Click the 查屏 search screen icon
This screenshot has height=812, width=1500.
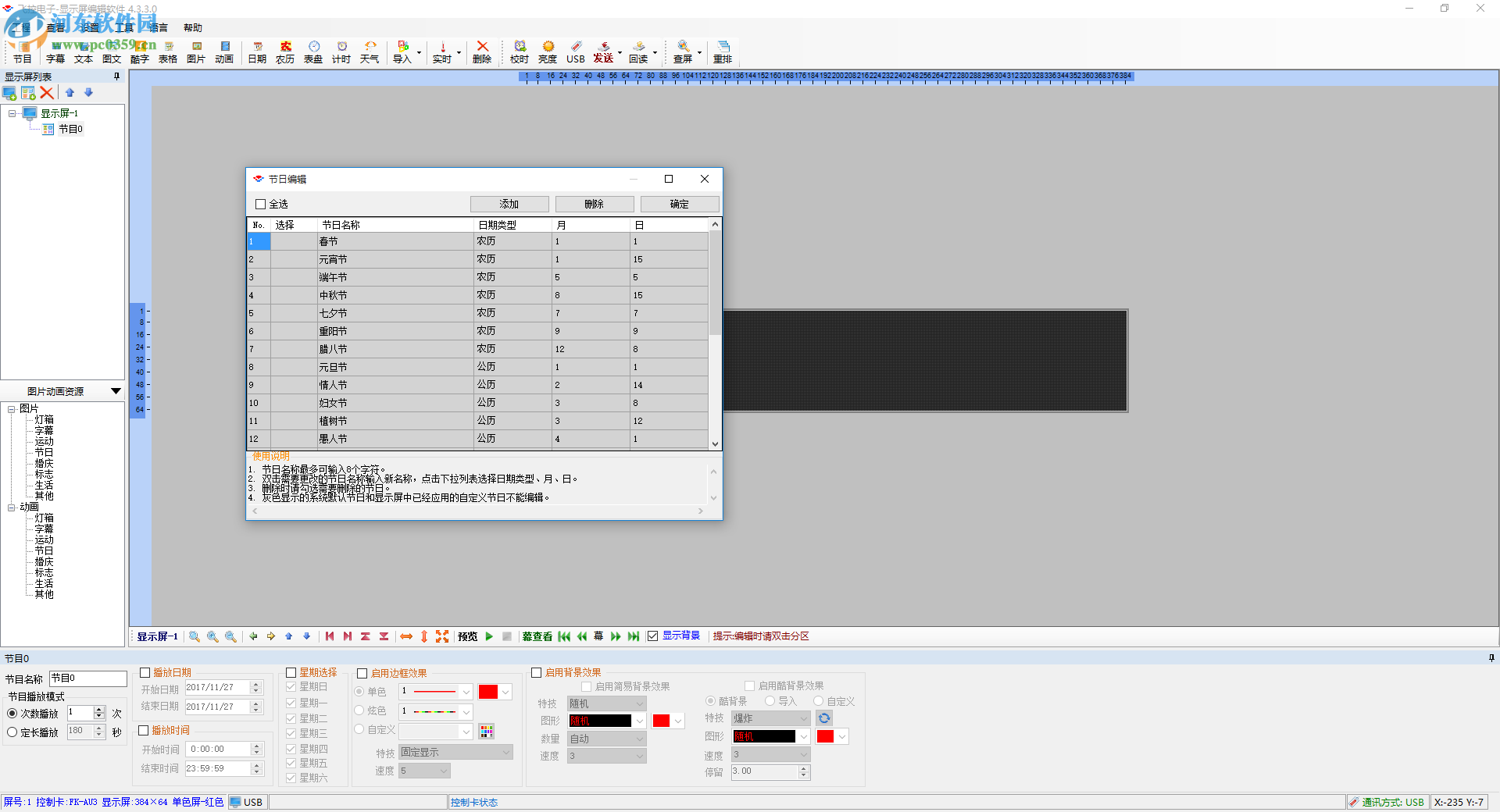pos(683,52)
